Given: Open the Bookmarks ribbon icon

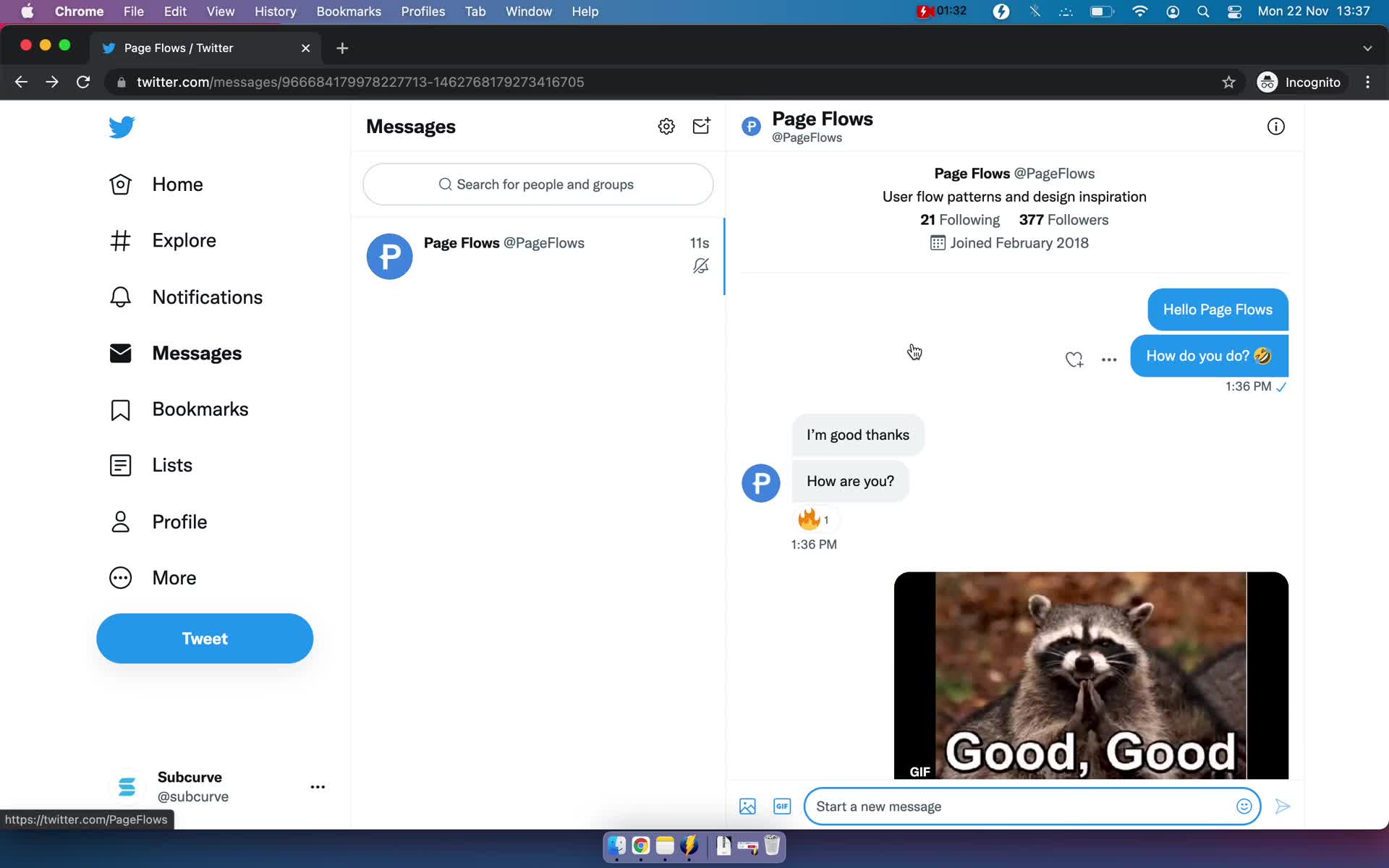Looking at the screenshot, I should (x=120, y=408).
